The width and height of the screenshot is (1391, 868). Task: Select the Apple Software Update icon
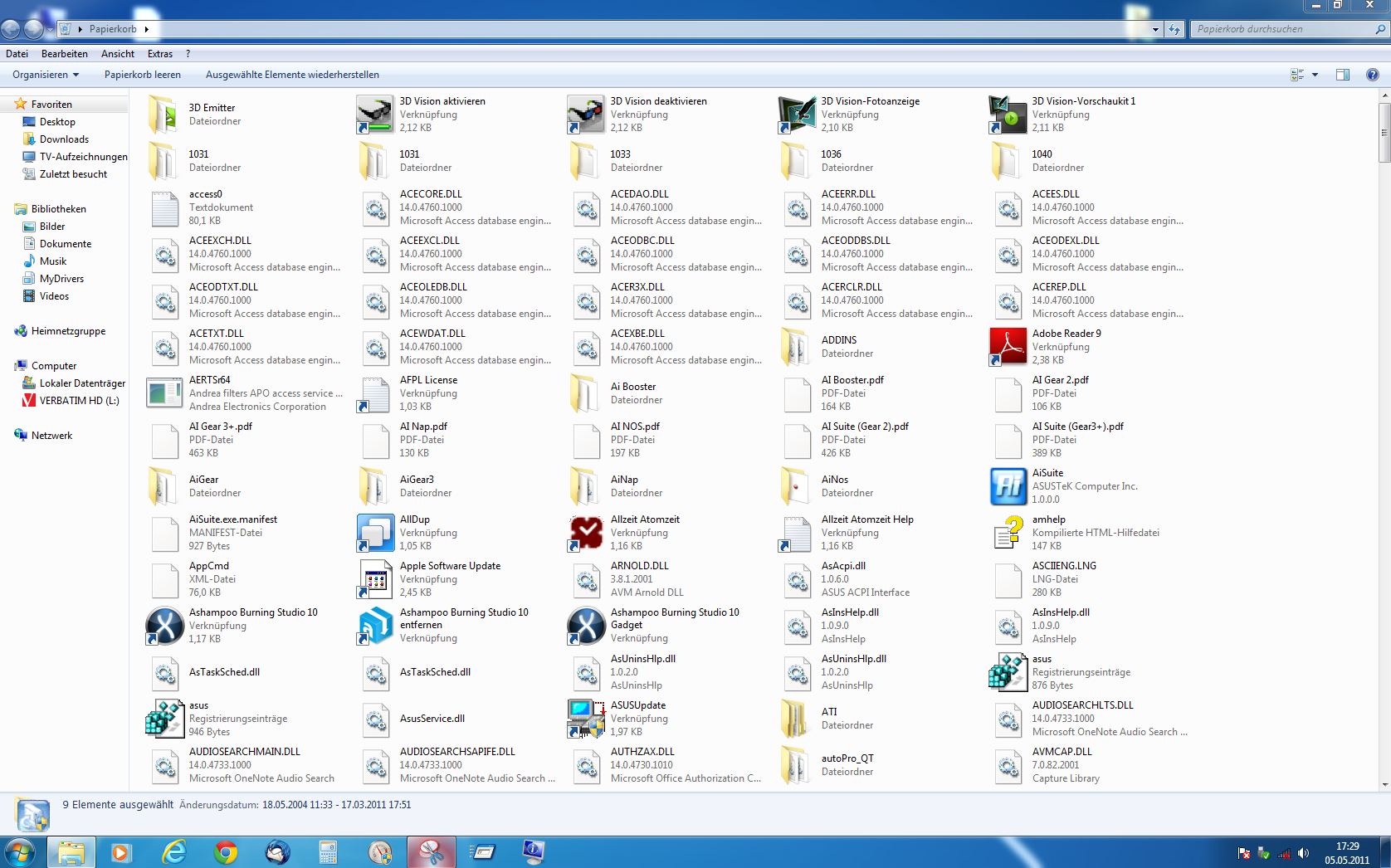tap(375, 579)
